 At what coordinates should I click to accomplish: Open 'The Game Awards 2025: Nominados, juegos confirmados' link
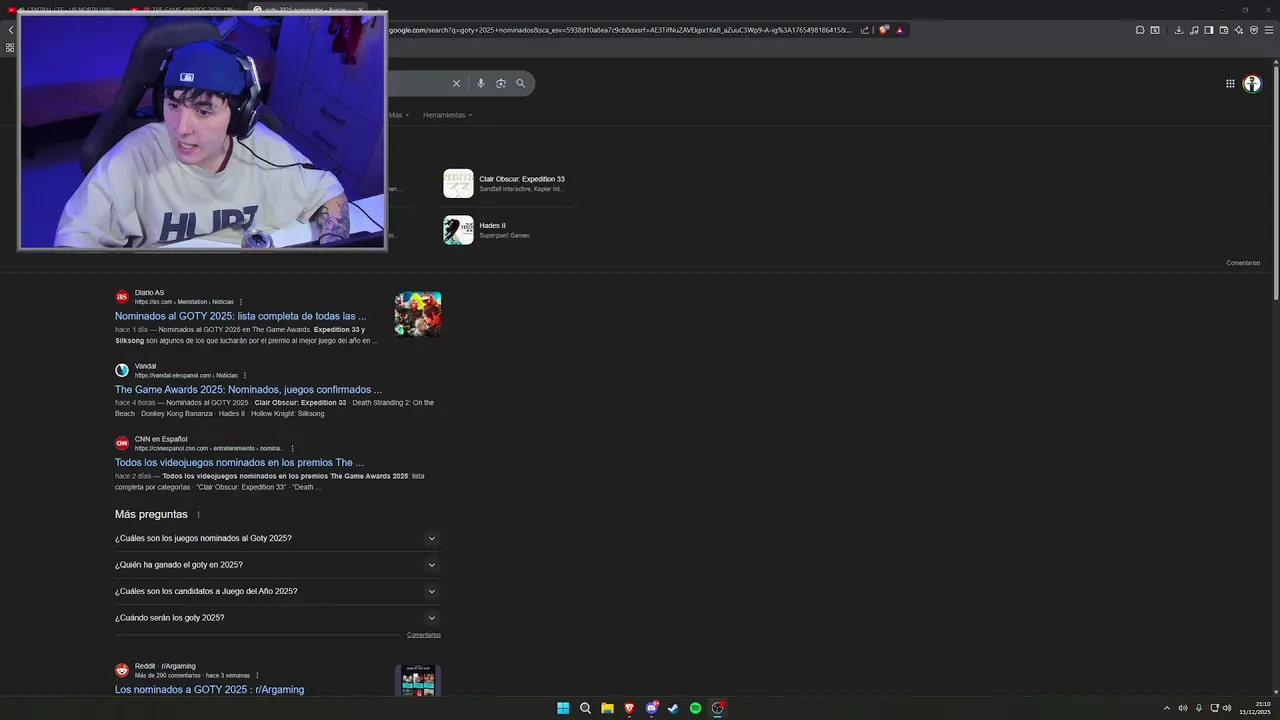tap(248, 390)
